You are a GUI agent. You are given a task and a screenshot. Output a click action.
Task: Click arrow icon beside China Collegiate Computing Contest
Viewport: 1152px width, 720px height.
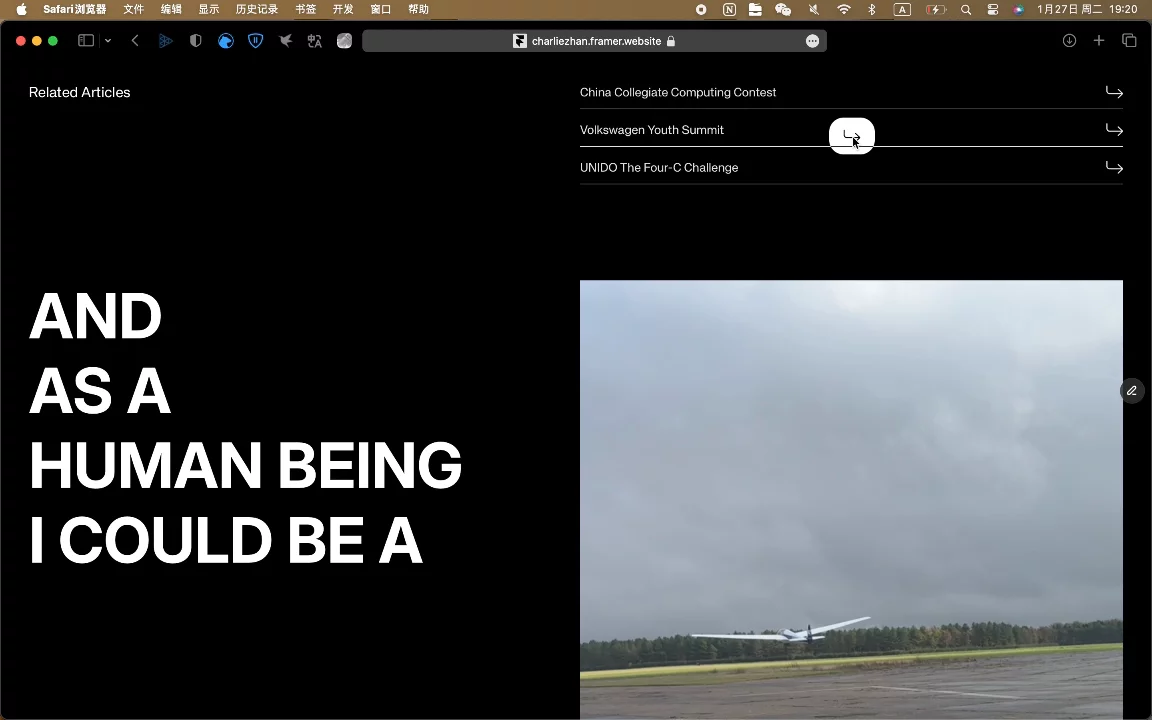click(1114, 93)
